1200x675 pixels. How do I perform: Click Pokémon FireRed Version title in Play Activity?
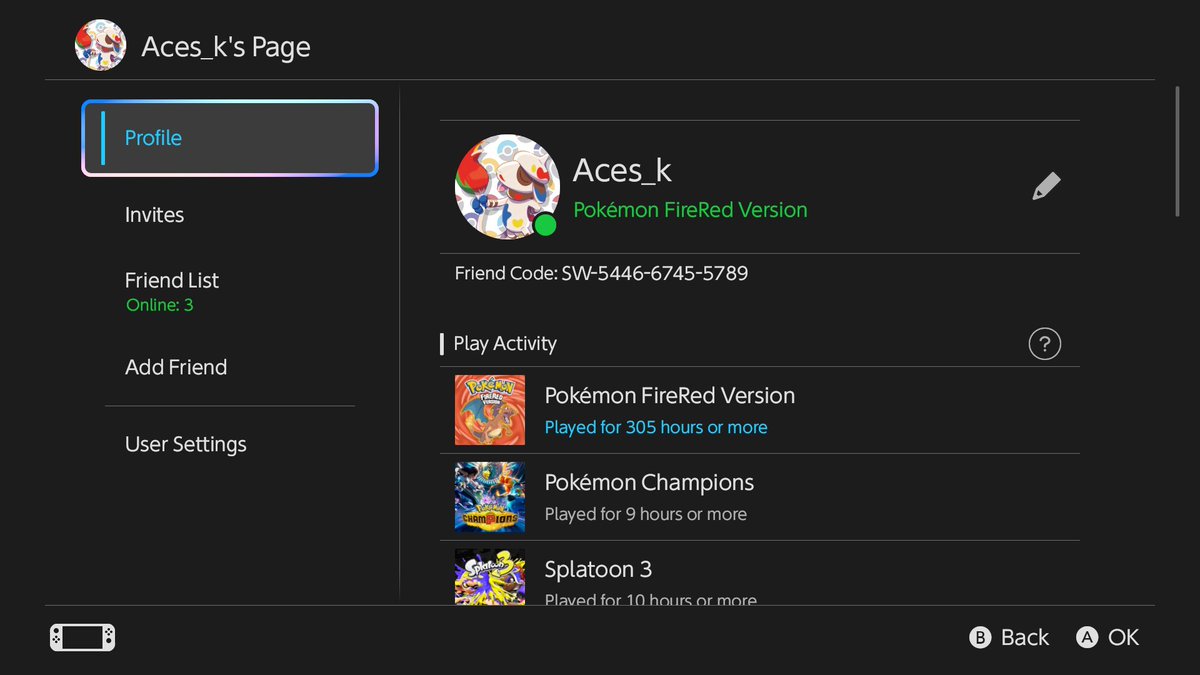pyautogui.click(x=670, y=395)
